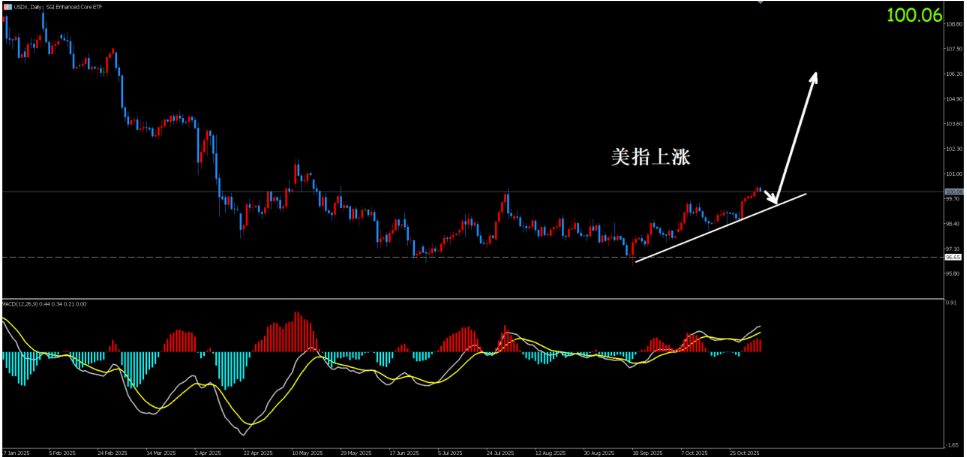Click the USDX Daily chart title text
The height and width of the screenshot is (457, 967).
pos(60,7)
